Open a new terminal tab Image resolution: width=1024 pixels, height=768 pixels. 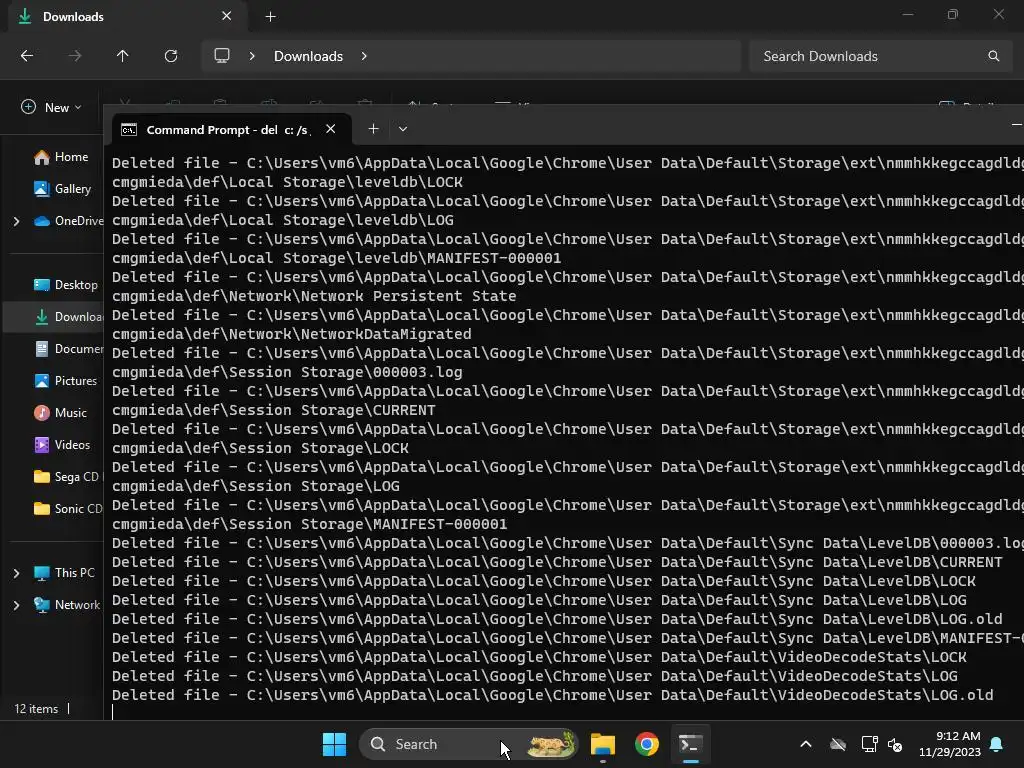374,129
